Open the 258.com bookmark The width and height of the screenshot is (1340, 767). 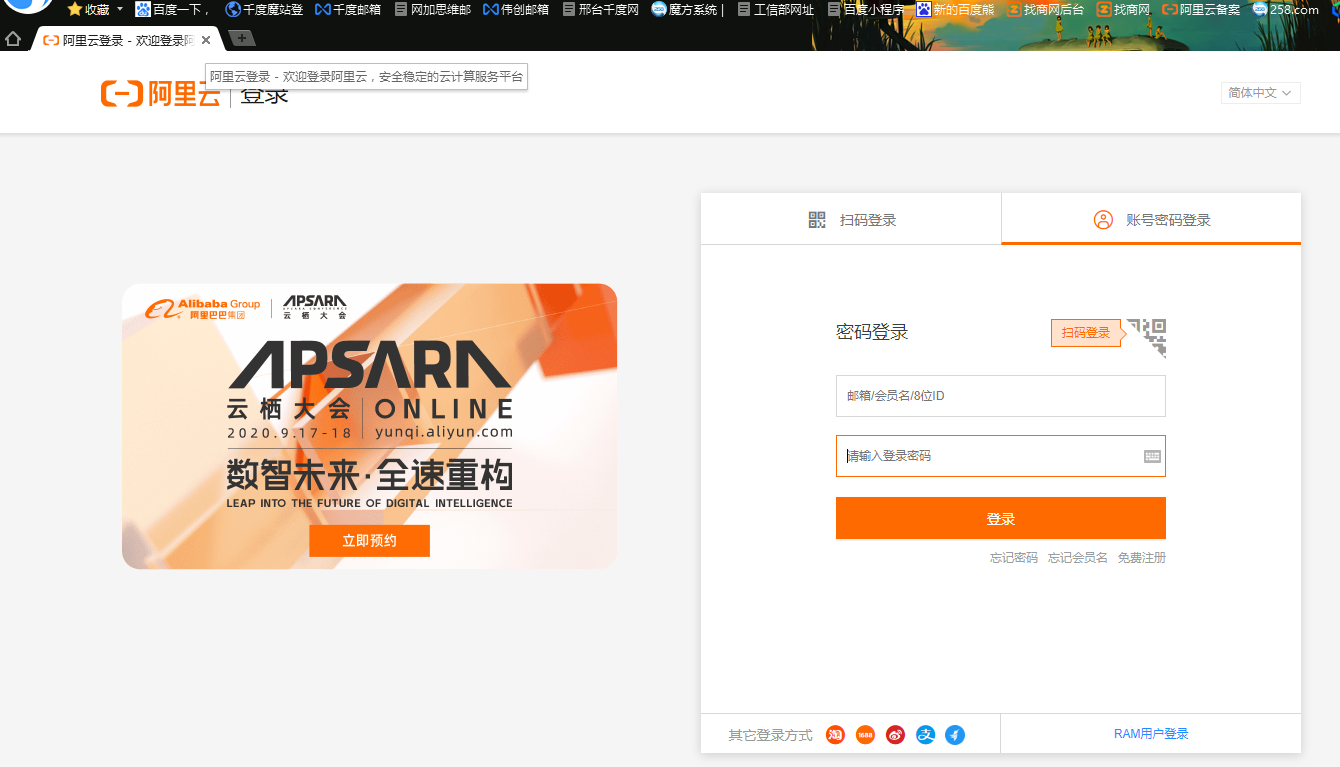pyautogui.click(x=1286, y=9)
